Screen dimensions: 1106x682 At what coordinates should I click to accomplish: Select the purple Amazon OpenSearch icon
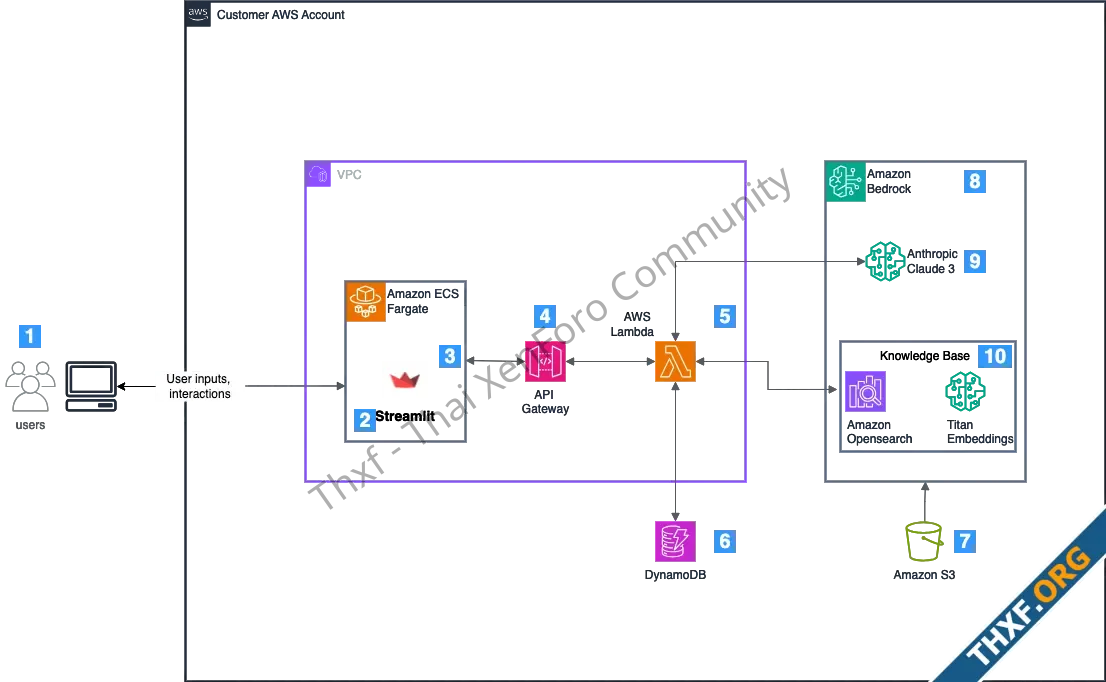coord(865,392)
